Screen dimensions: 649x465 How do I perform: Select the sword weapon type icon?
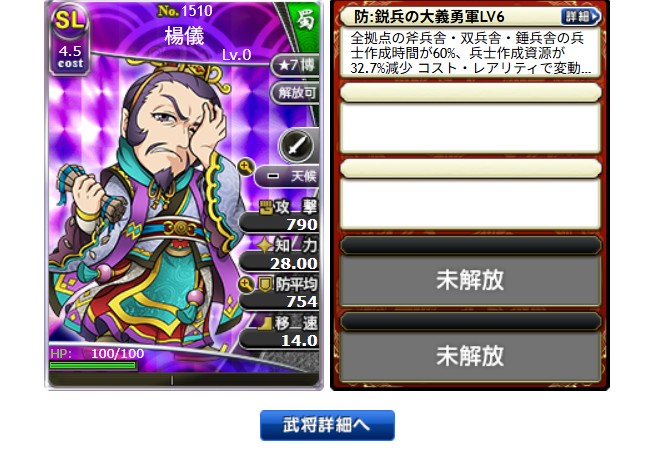(296, 145)
